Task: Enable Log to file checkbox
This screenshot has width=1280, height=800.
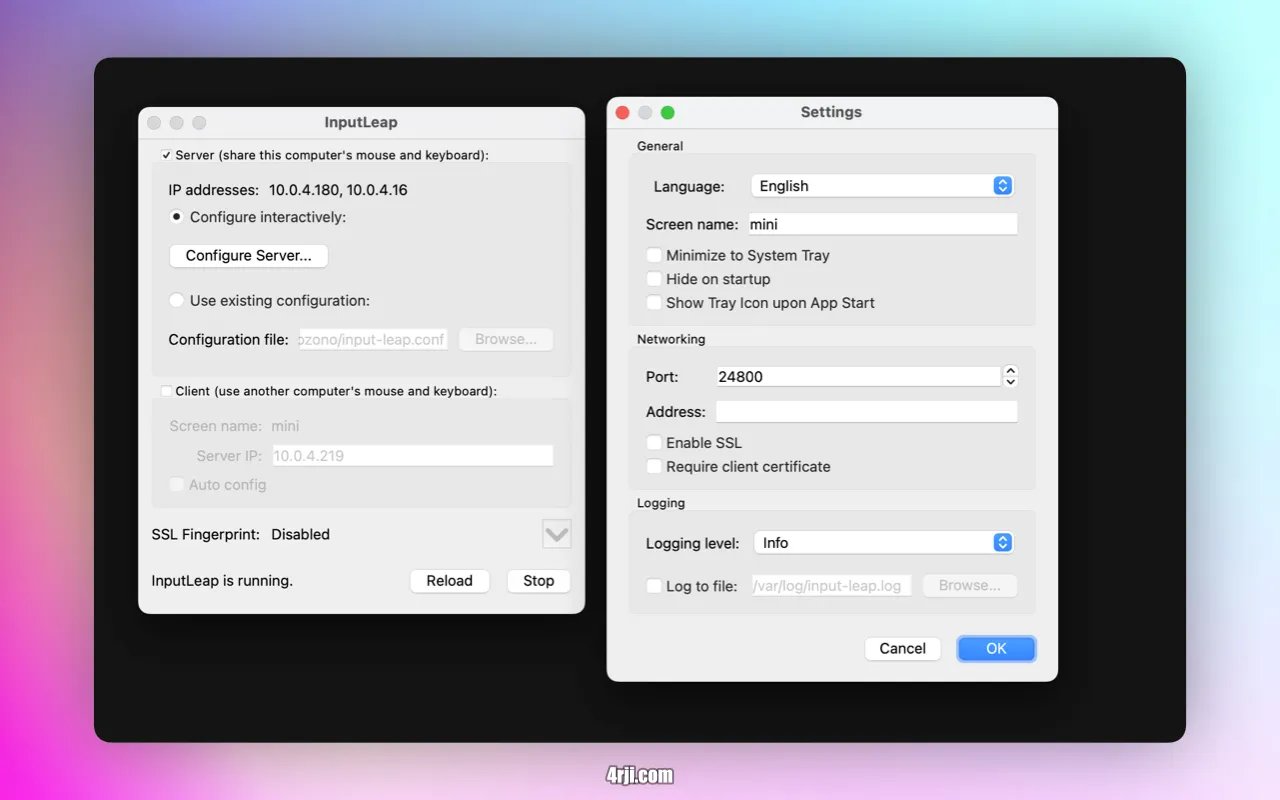Action: (x=654, y=586)
